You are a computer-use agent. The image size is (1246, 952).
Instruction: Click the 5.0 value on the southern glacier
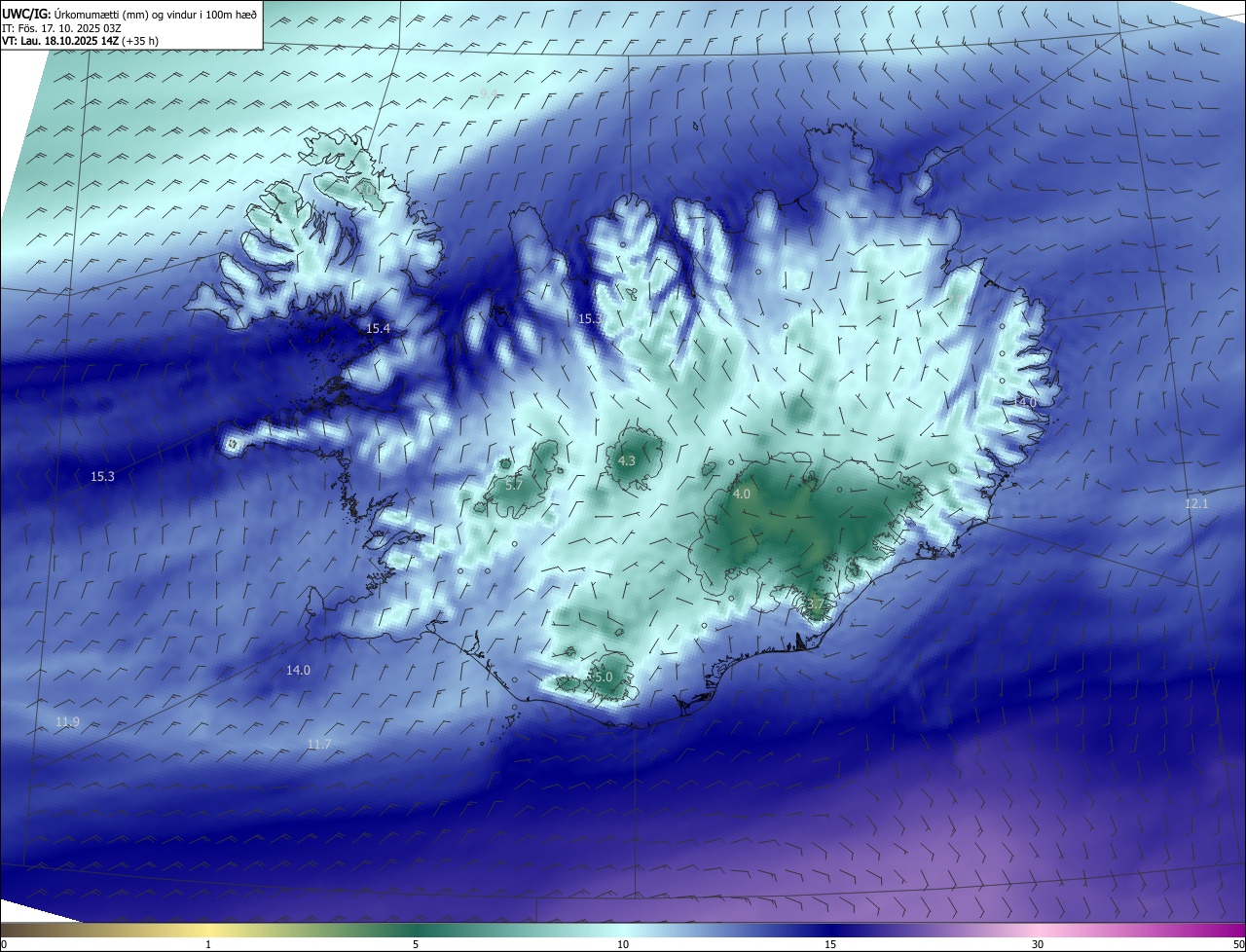pyautogui.click(x=603, y=677)
